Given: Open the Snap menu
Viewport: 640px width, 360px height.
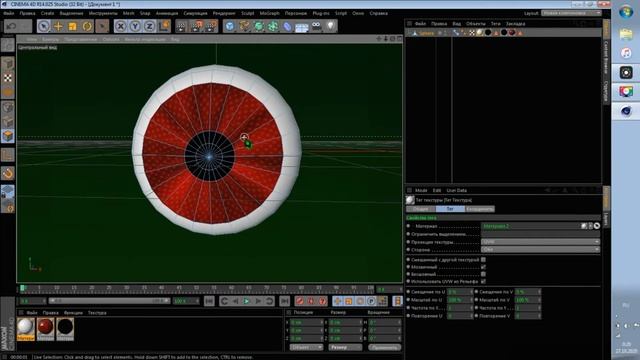Looking at the screenshot, I should point(145,13).
